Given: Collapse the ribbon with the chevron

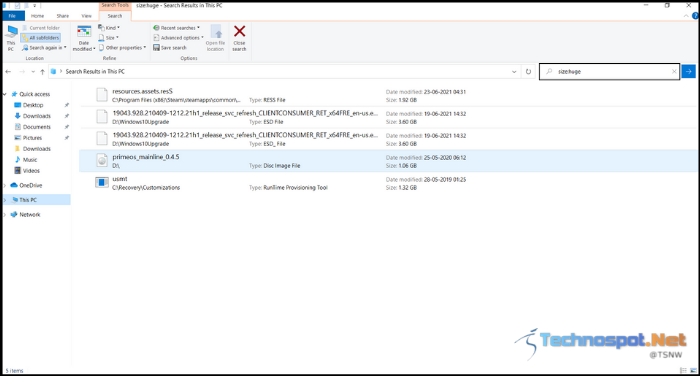Looking at the screenshot, I should click(686, 16).
